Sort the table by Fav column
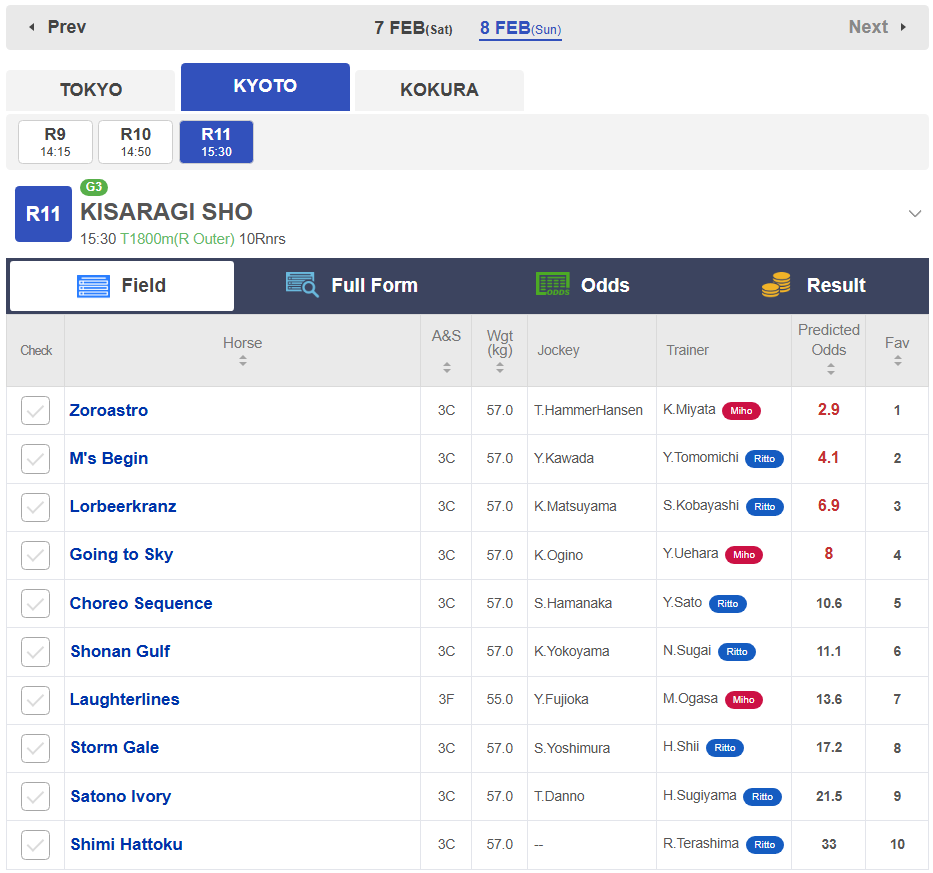The width and height of the screenshot is (933, 873). point(898,361)
